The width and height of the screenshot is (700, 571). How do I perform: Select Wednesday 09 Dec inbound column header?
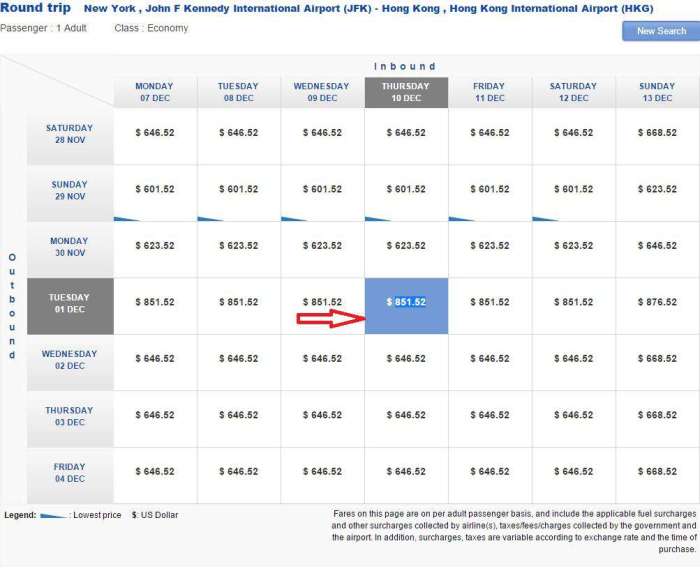(x=322, y=92)
